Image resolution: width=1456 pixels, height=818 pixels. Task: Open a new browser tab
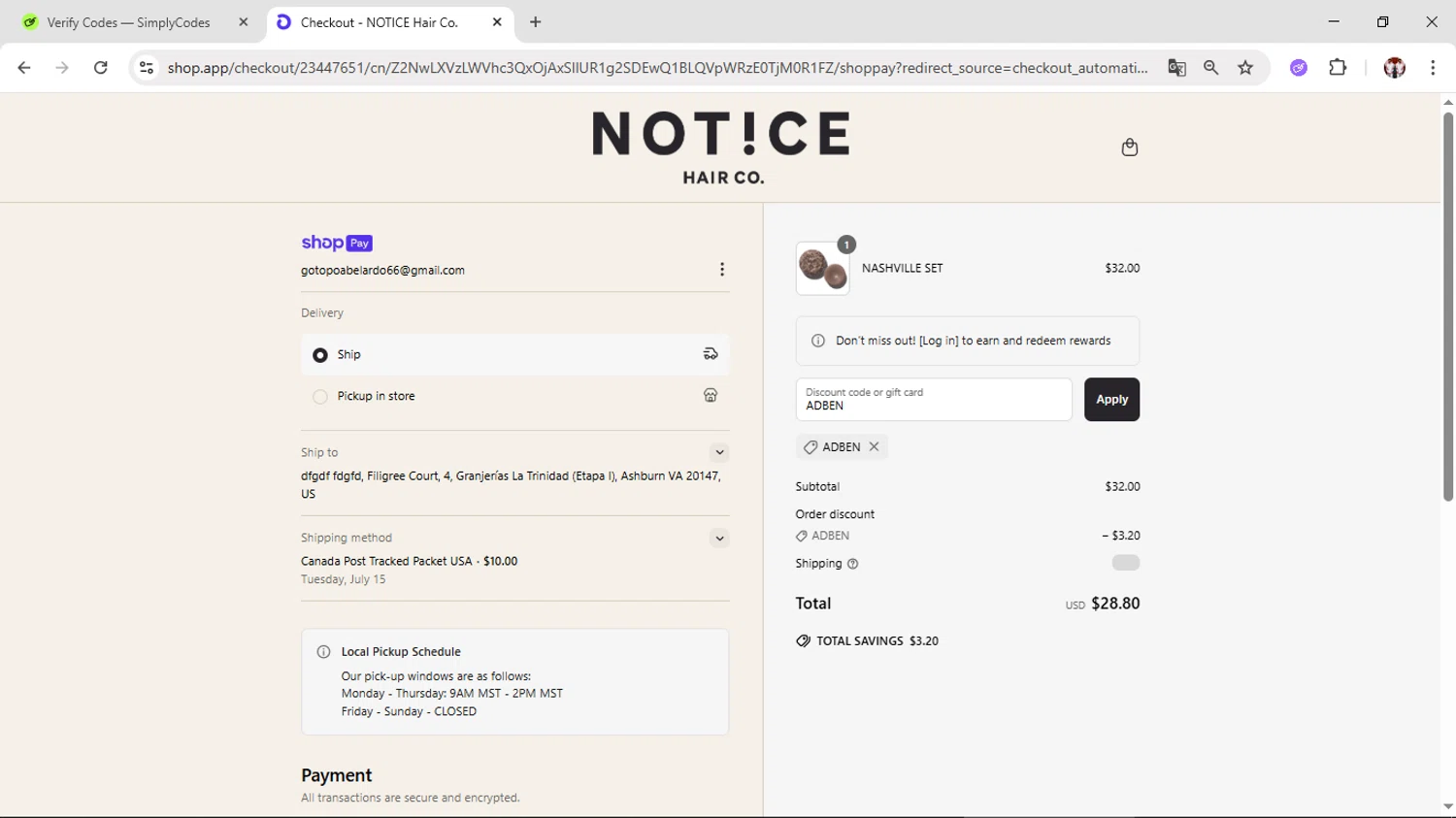point(535,21)
